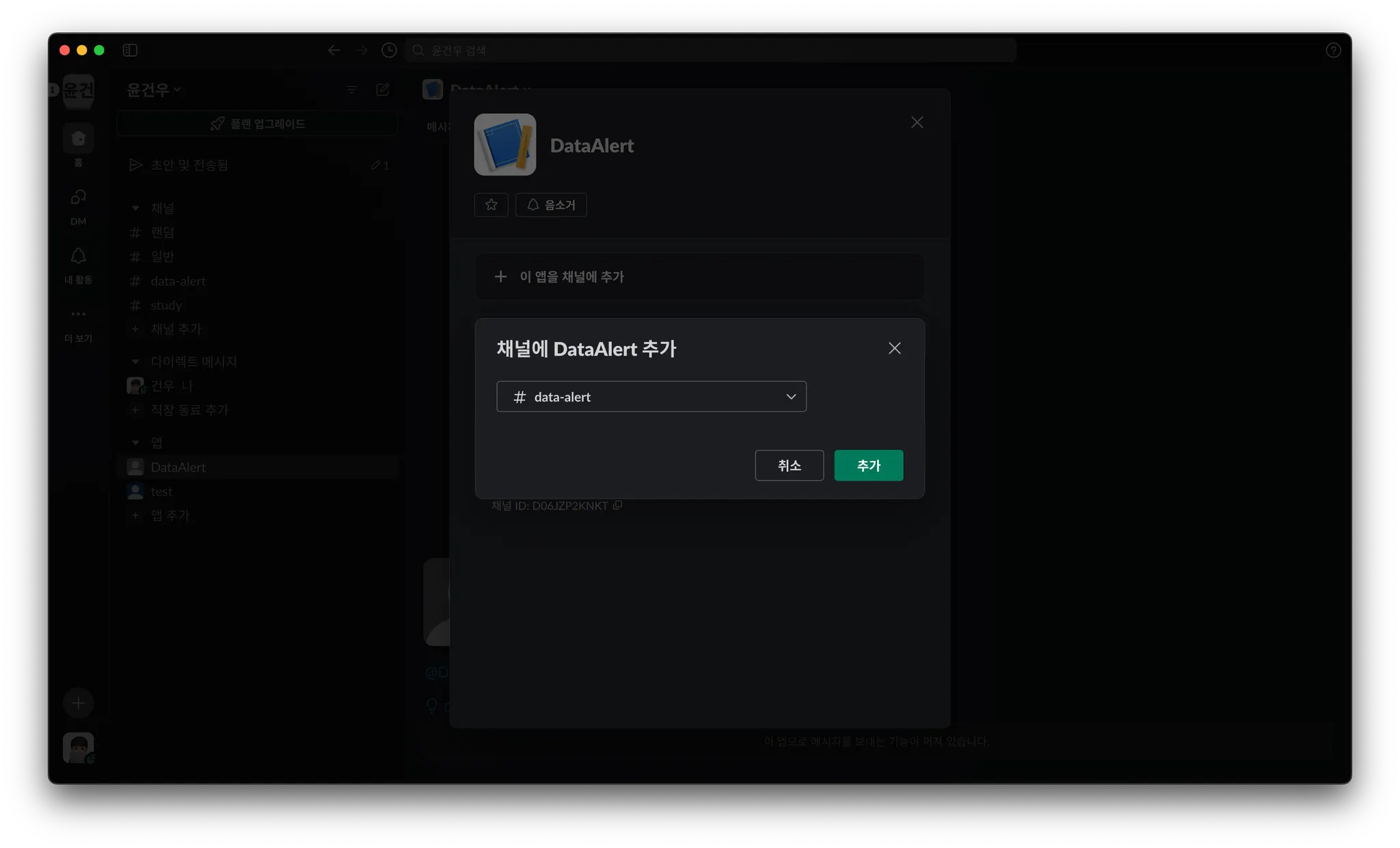Image resolution: width=1400 pixels, height=848 pixels.
Task: Click the star icon to favorite DataAlert
Action: pos(491,204)
